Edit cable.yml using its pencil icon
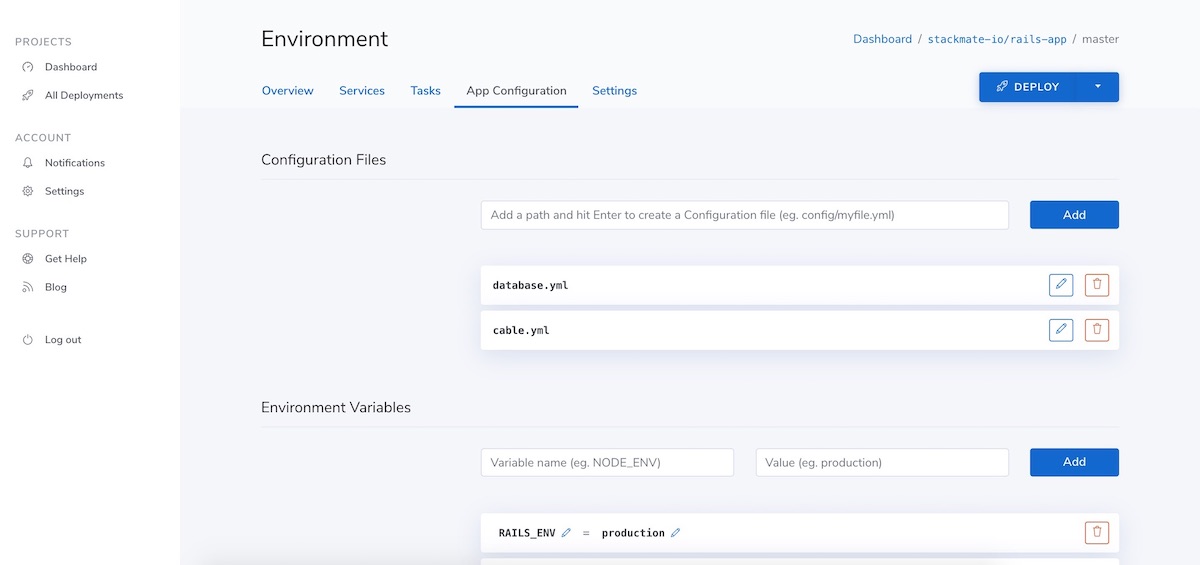1200x565 pixels. (x=1061, y=329)
